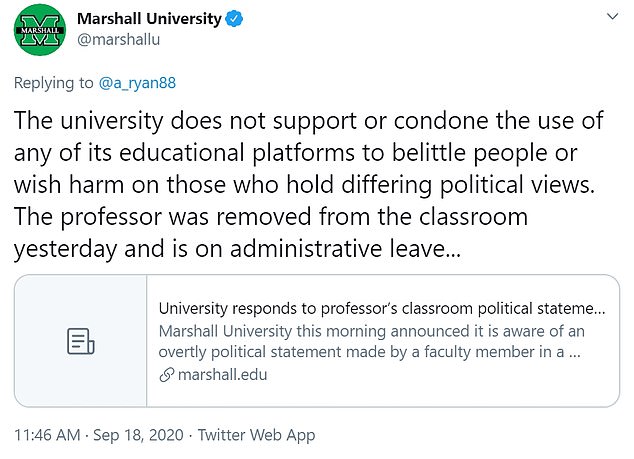
Task: Click the link card thumbnail placeholder area
Action: coord(80,341)
